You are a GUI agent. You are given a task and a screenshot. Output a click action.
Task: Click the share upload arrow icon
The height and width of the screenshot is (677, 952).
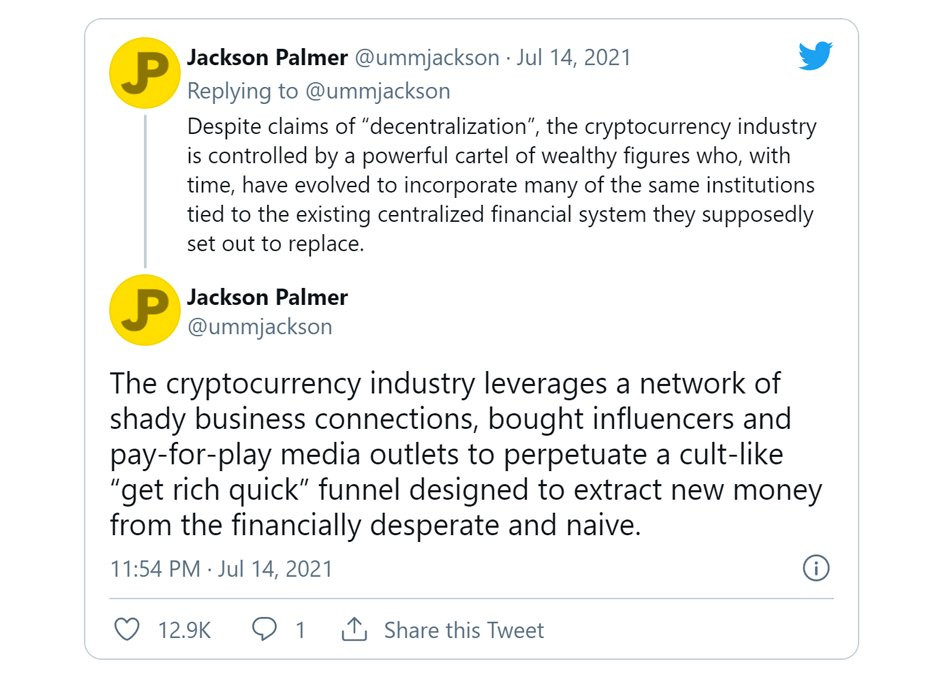(x=354, y=629)
